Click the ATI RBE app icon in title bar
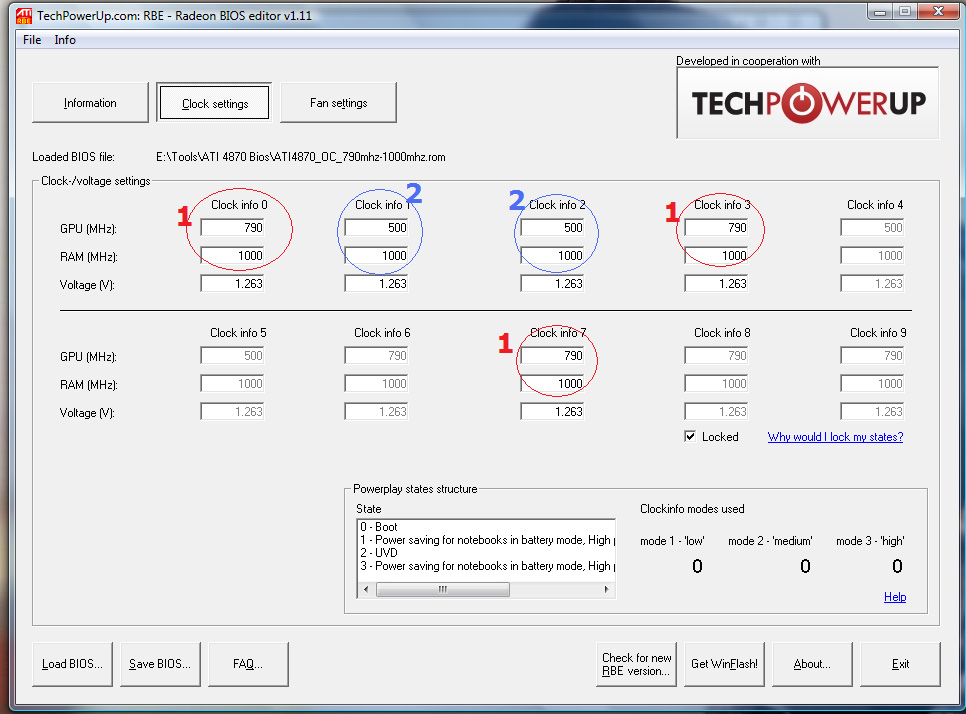The height and width of the screenshot is (714, 966). click(x=23, y=15)
